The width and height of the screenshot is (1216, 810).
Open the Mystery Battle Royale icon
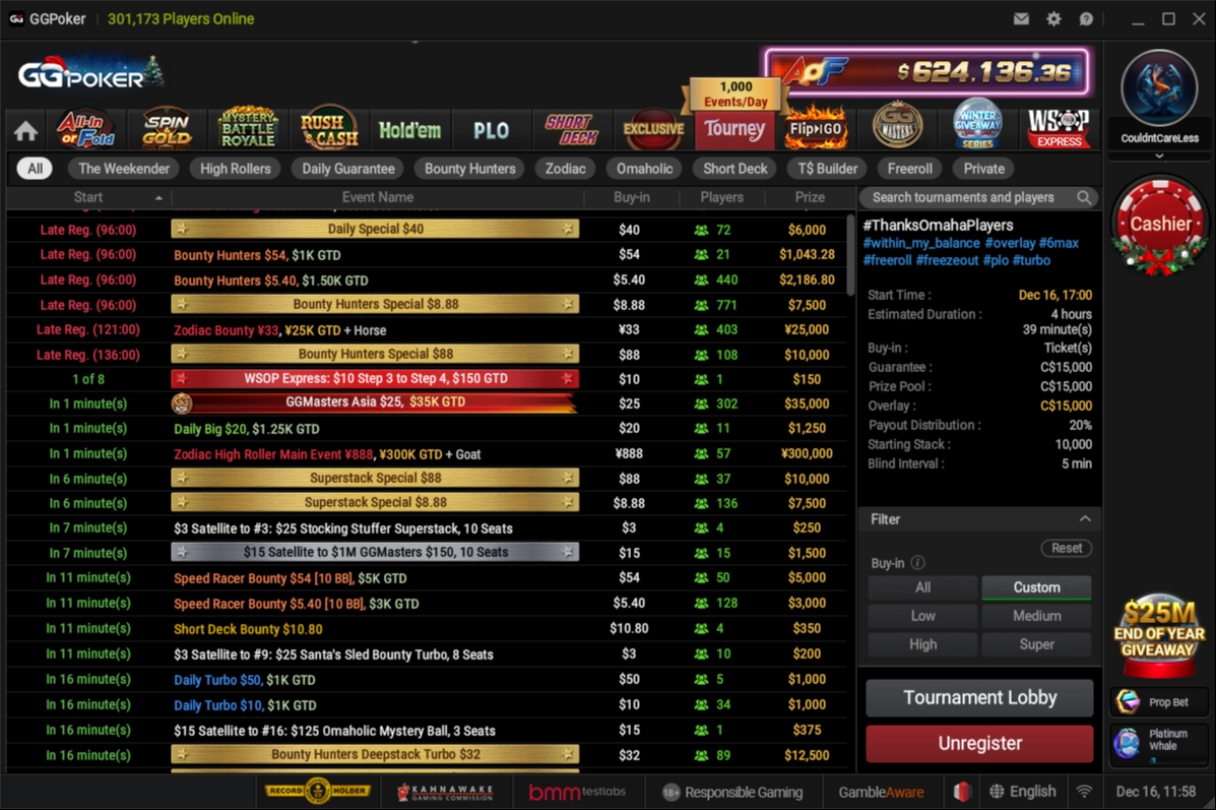click(x=248, y=128)
